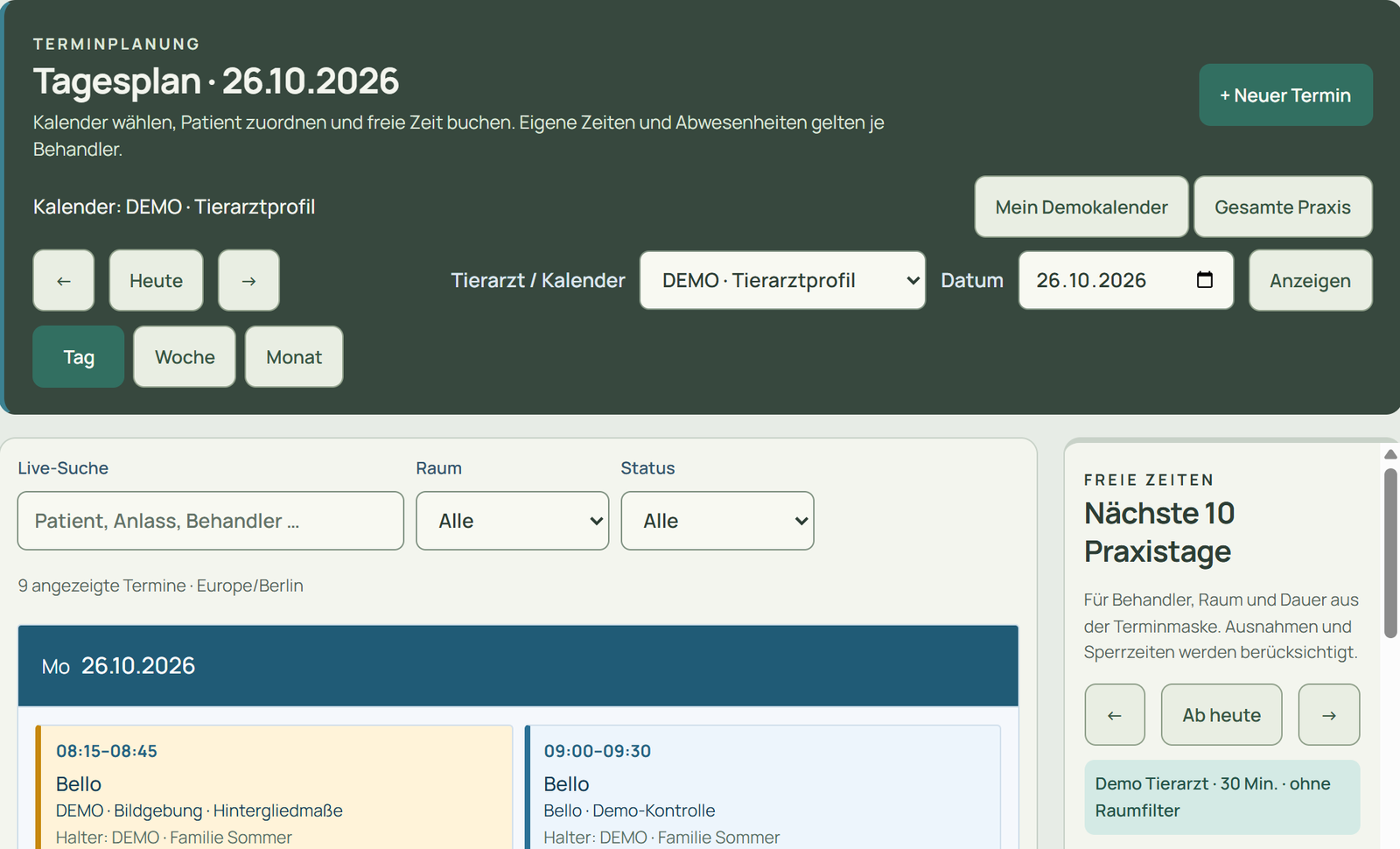Screen dimensions: 1400x849
Task: Expand the Status filter dropdown
Action: [x=717, y=521]
